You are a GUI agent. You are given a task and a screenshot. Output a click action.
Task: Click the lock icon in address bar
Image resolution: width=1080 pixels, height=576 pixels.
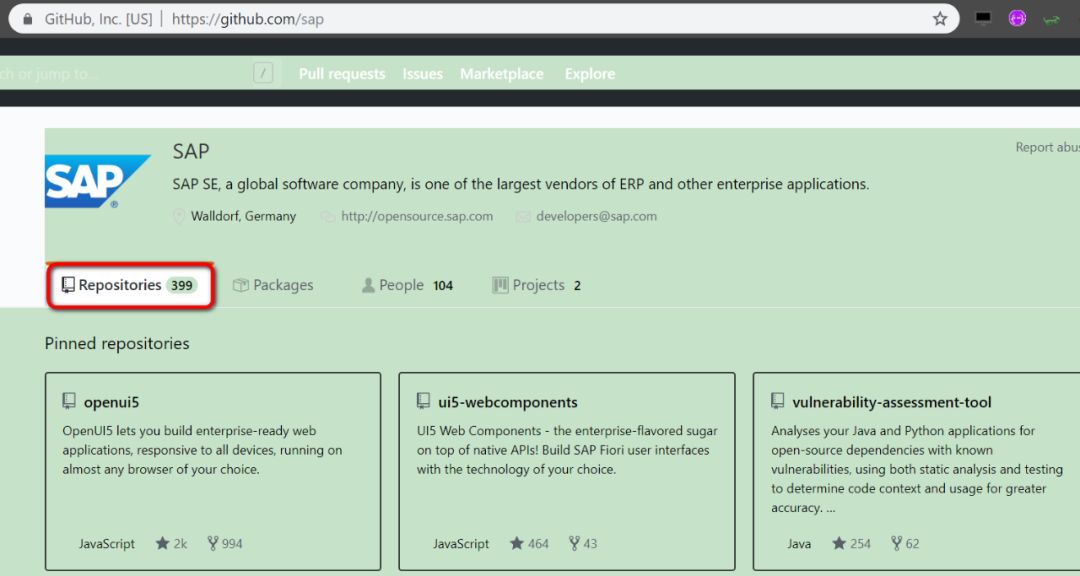point(28,19)
